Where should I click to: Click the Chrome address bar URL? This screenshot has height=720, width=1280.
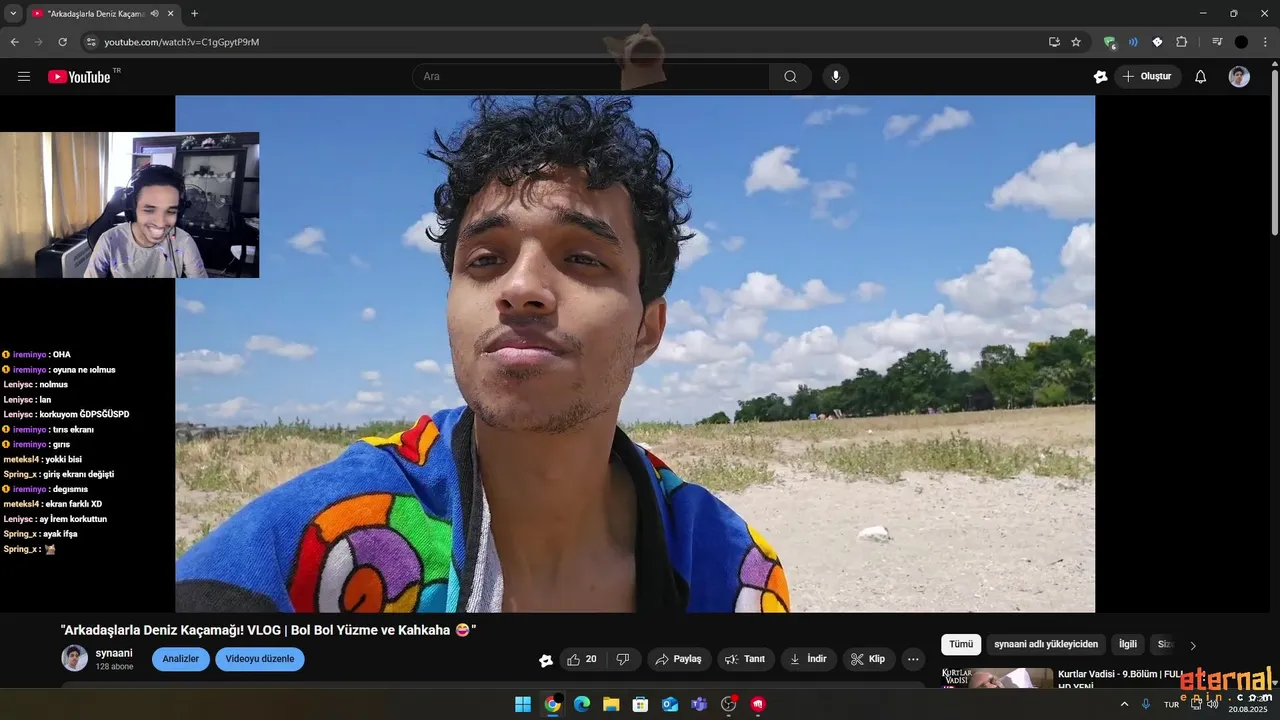tap(182, 42)
